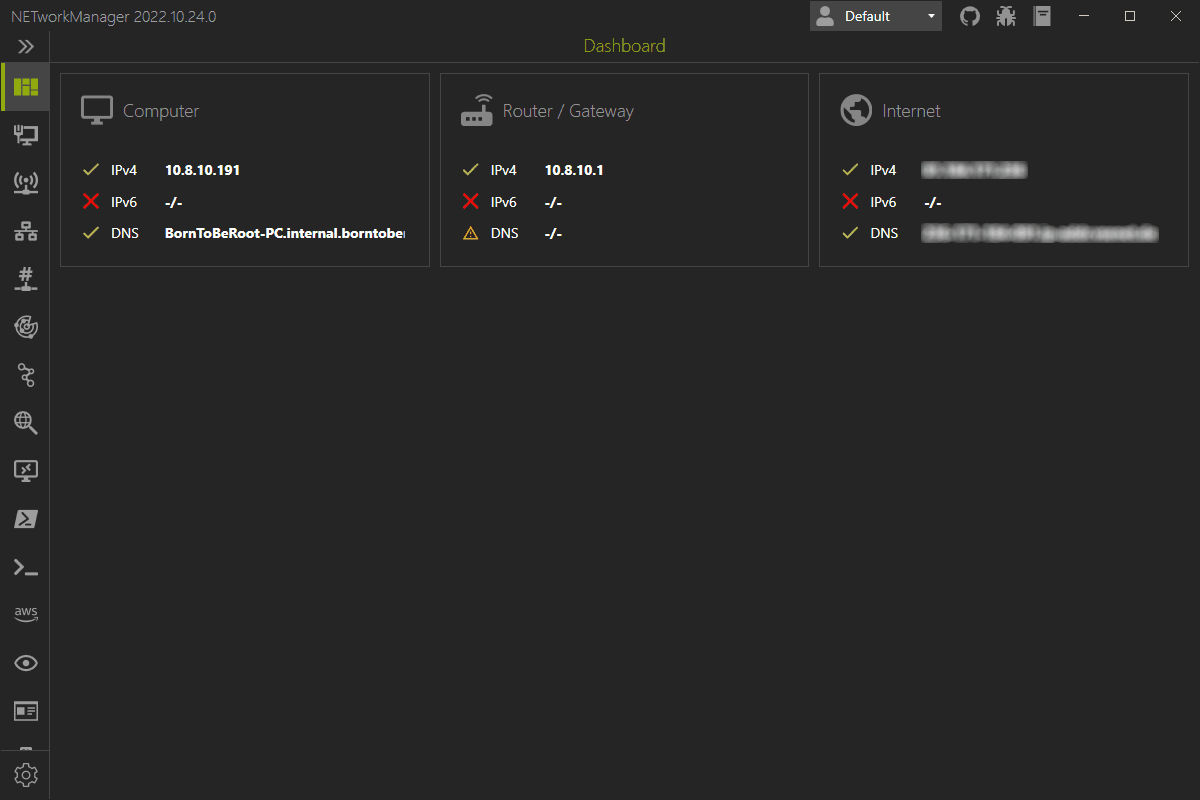Select the DNS Lookup globe icon

tap(26, 423)
